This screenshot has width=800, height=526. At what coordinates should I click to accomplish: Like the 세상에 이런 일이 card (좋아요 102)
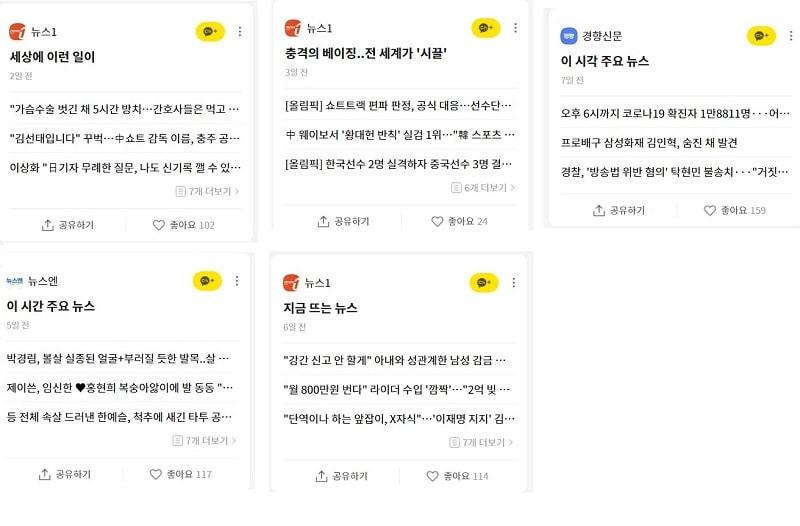coord(159,225)
